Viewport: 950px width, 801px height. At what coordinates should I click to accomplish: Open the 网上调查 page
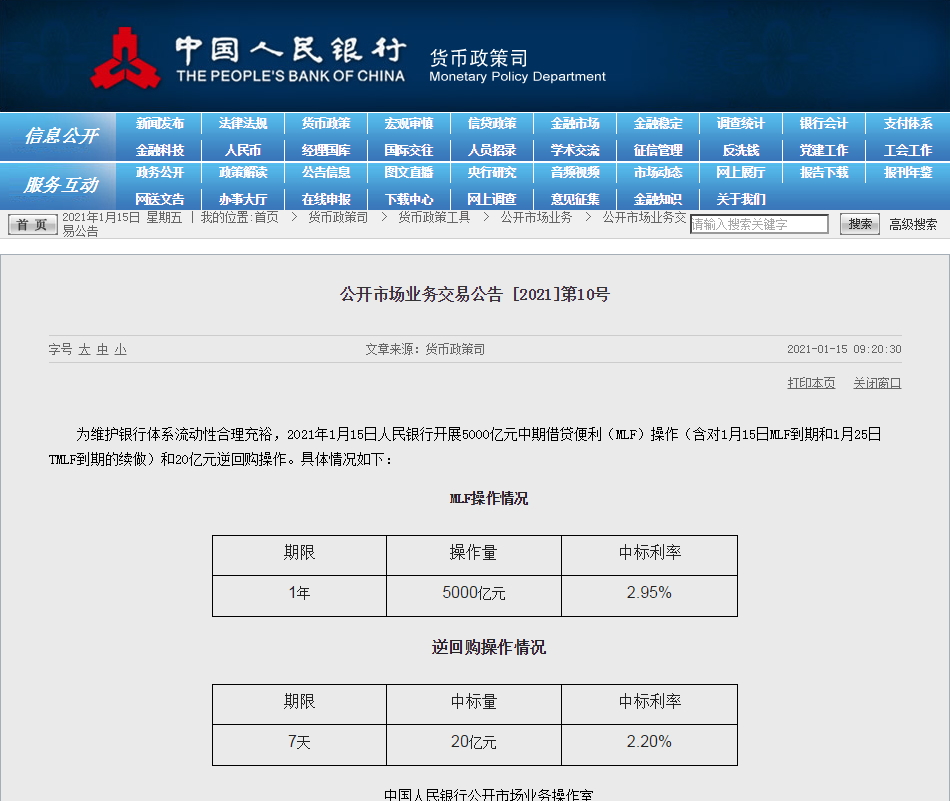coord(492,199)
